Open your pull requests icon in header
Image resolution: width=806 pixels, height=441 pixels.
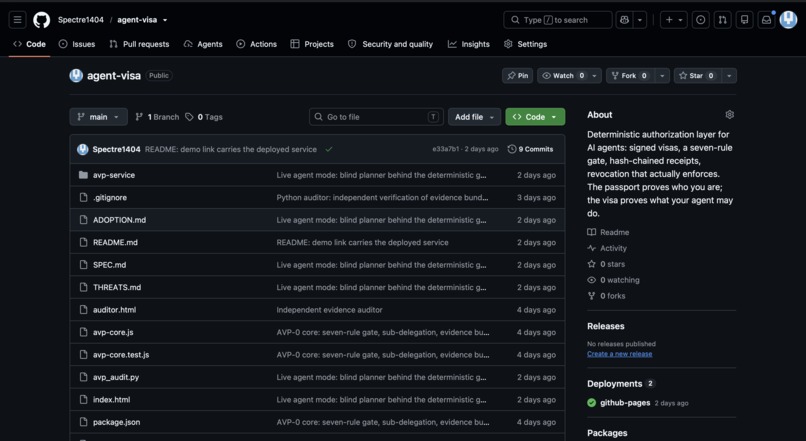point(722,20)
